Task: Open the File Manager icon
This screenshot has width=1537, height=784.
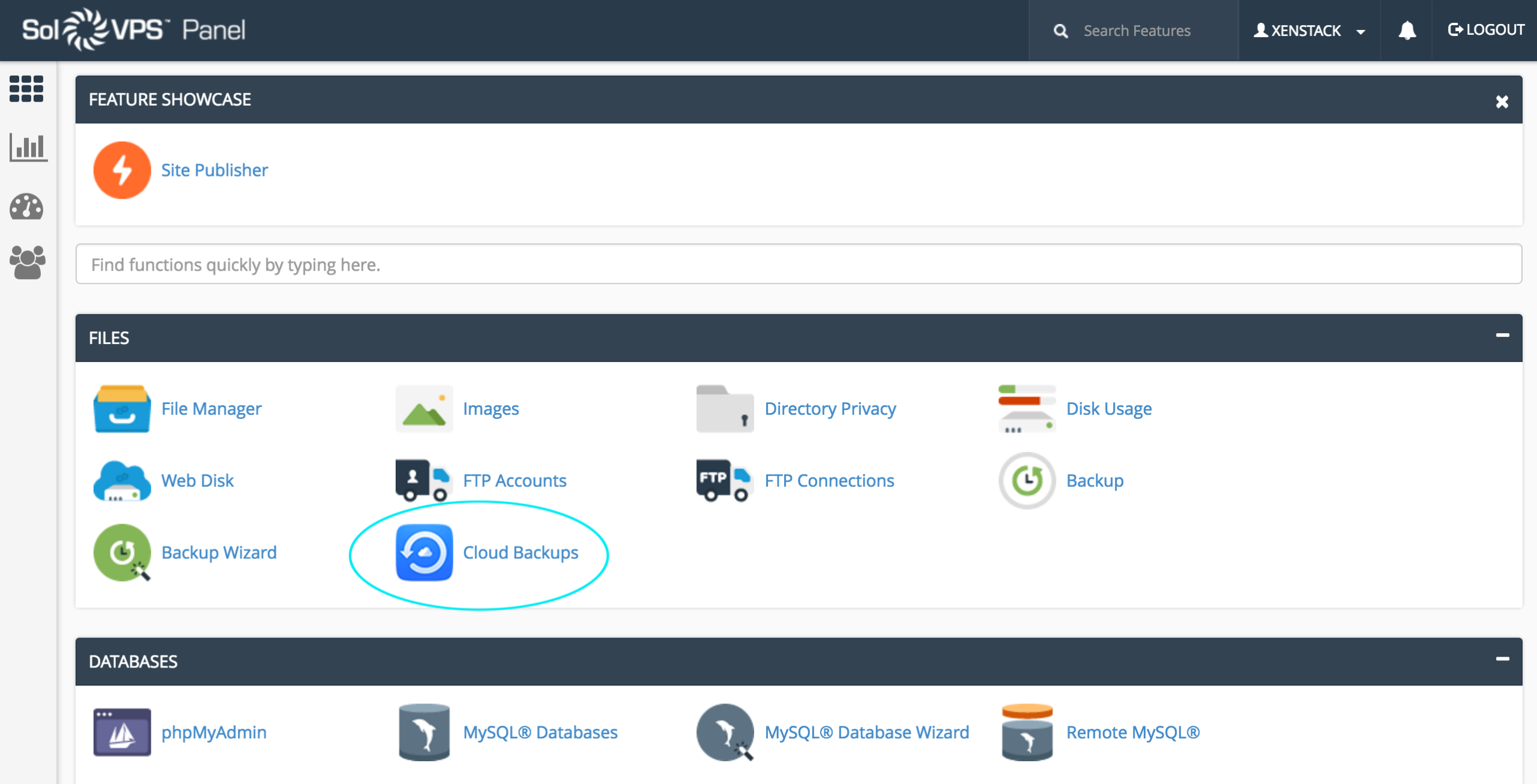Action: (122, 409)
